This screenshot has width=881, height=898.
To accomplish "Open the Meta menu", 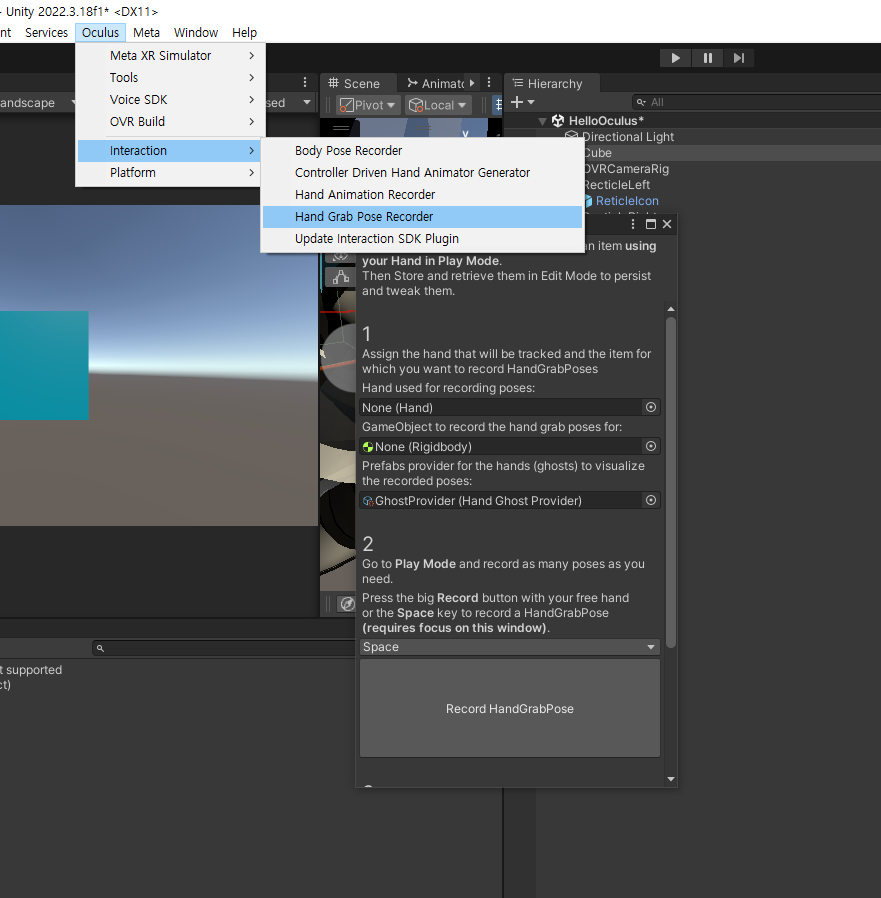I will (x=146, y=33).
